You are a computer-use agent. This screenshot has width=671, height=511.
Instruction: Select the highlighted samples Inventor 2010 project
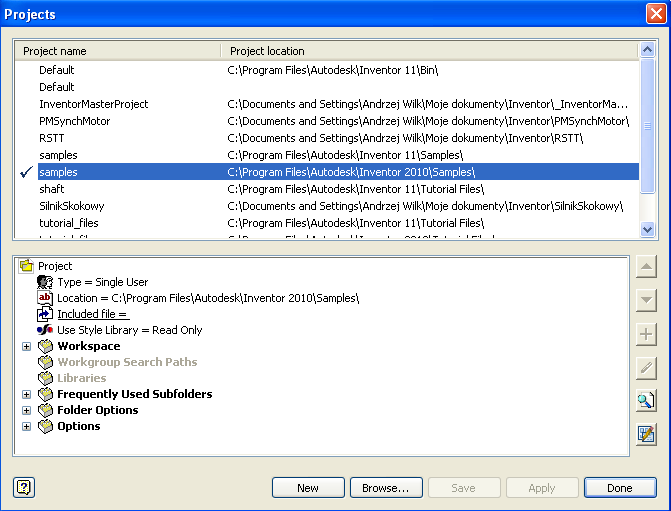338,172
